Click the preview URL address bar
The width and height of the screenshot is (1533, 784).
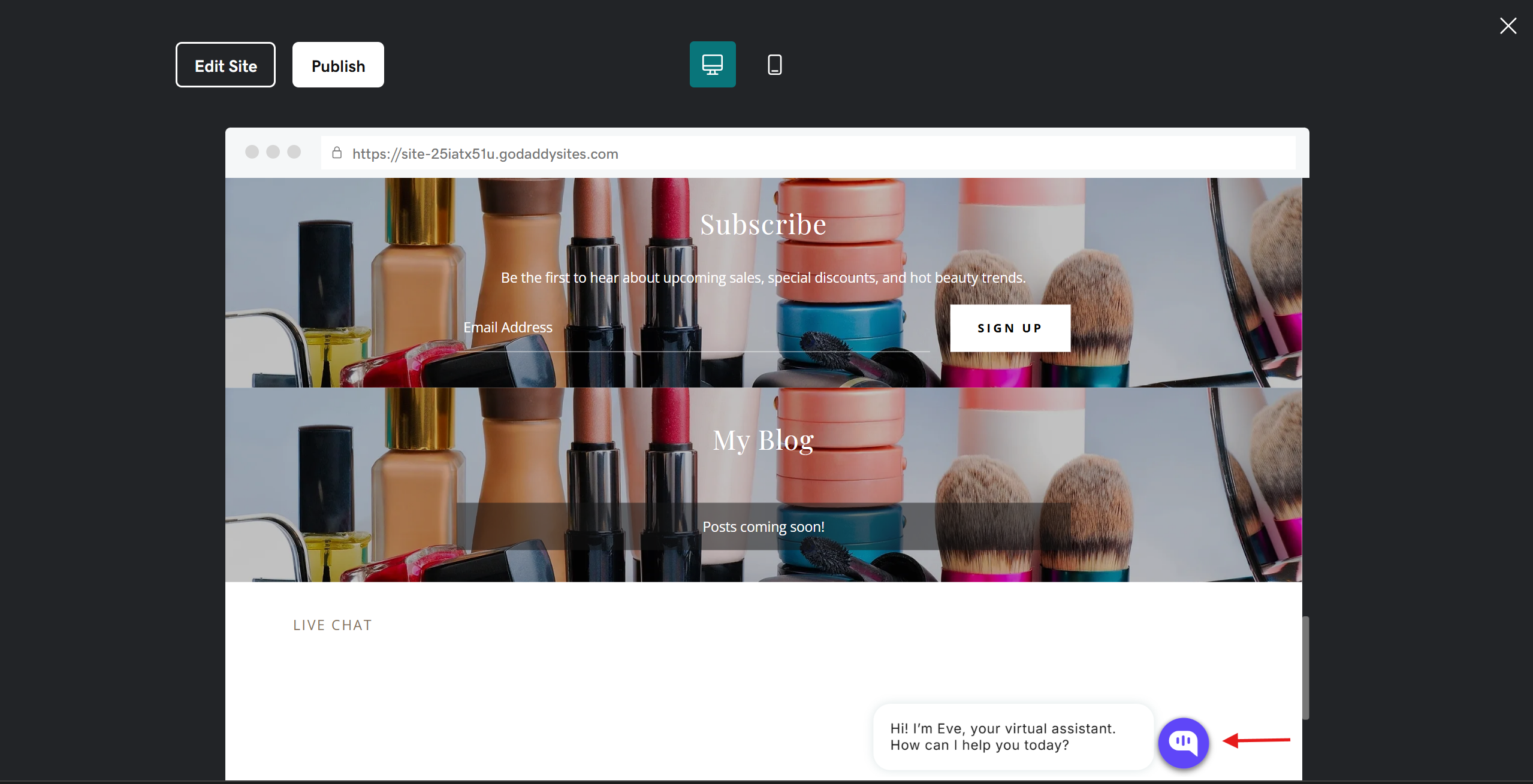coord(808,153)
